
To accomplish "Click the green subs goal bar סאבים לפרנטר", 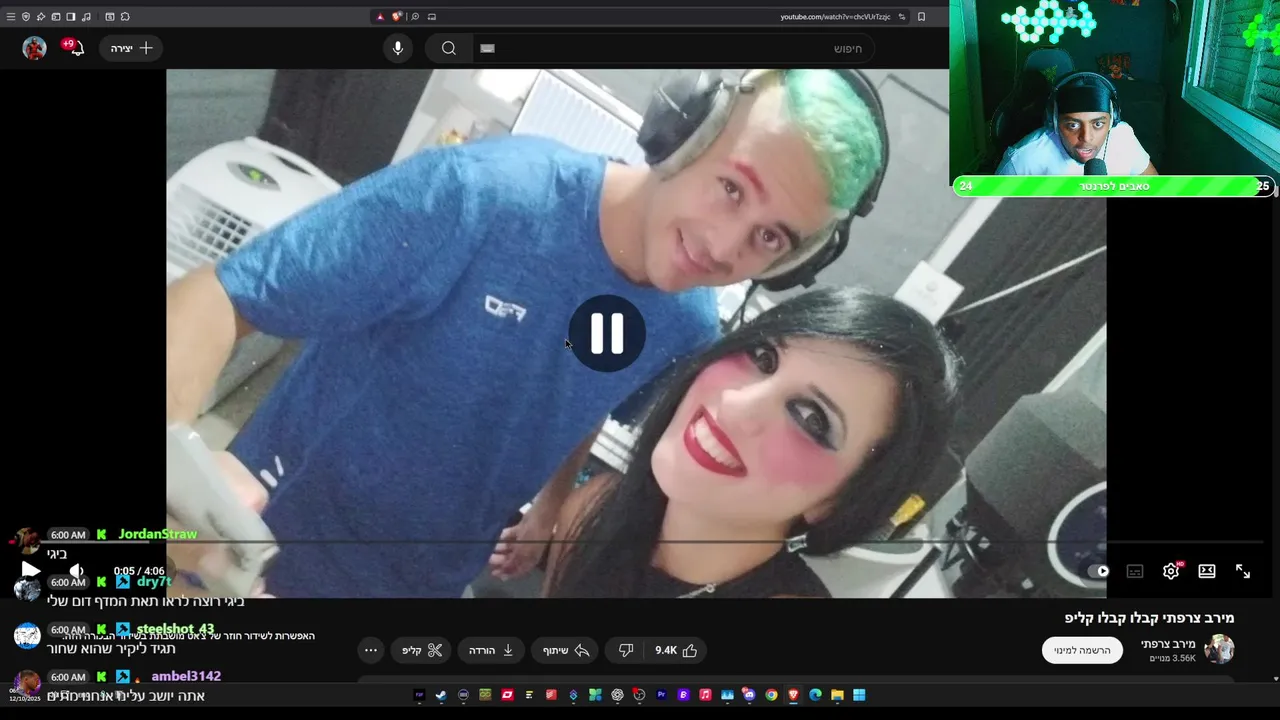I will [1113, 186].
